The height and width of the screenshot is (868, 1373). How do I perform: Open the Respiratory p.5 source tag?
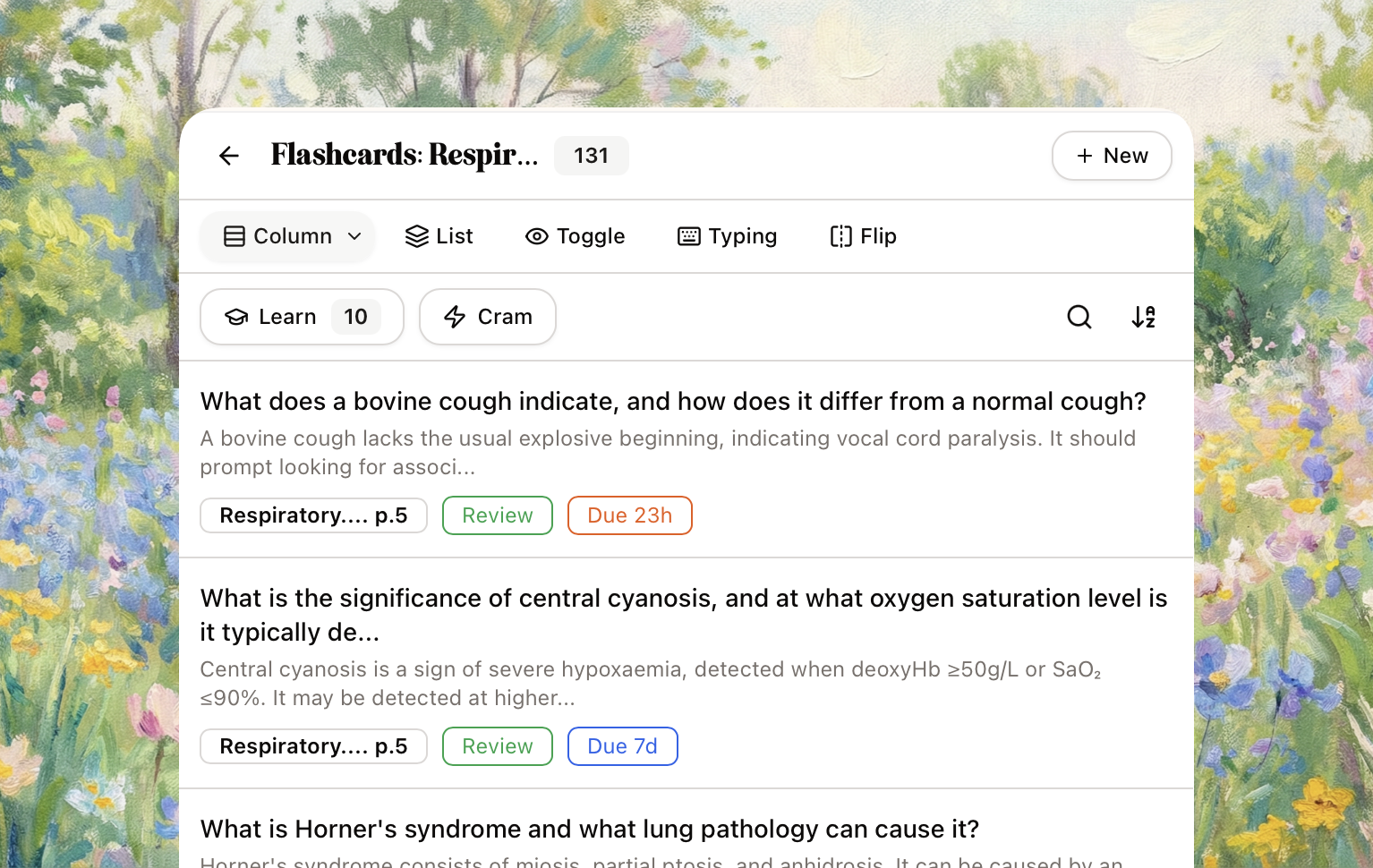click(x=313, y=515)
